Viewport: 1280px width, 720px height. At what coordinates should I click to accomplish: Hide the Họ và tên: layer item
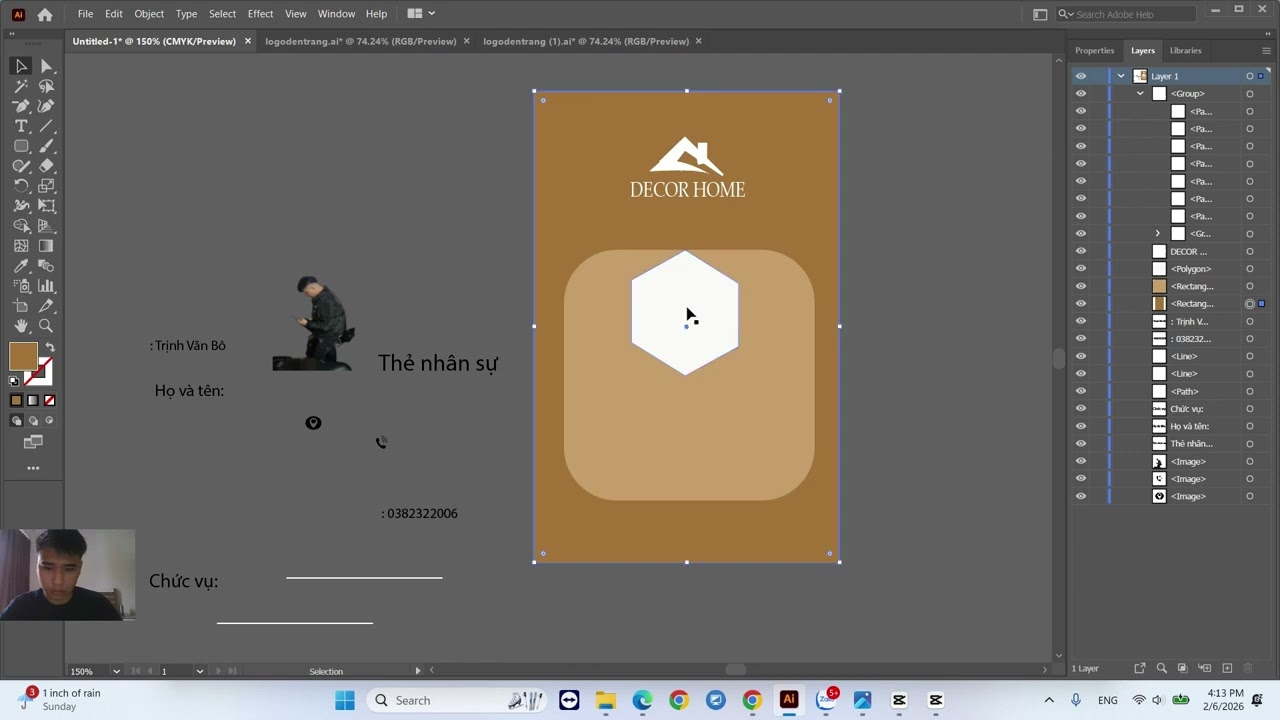click(1080, 426)
